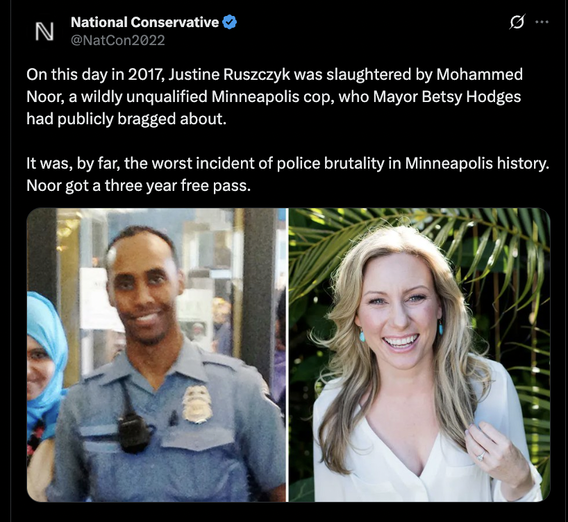Viewport: 568px width, 522px height.
Task: Click the woman in blue headscarf
Action: [x=43, y=364]
